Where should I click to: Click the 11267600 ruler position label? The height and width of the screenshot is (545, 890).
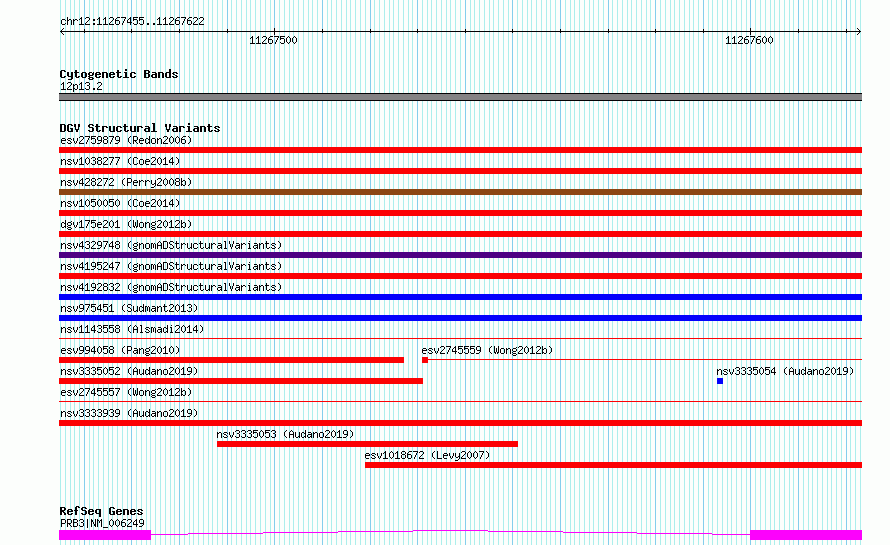pos(749,40)
